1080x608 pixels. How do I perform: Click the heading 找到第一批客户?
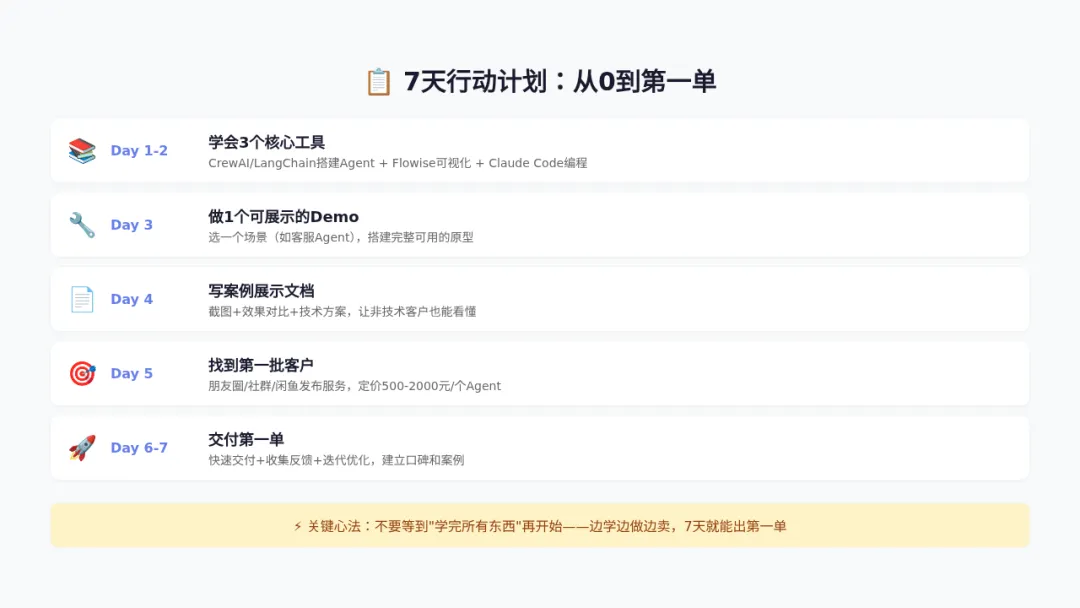[261, 365]
